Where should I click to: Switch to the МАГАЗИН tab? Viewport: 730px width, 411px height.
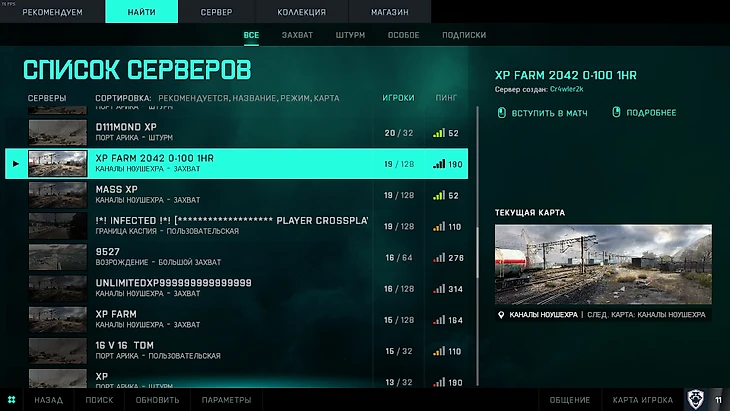pyautogui.click(x=390, y=12)
